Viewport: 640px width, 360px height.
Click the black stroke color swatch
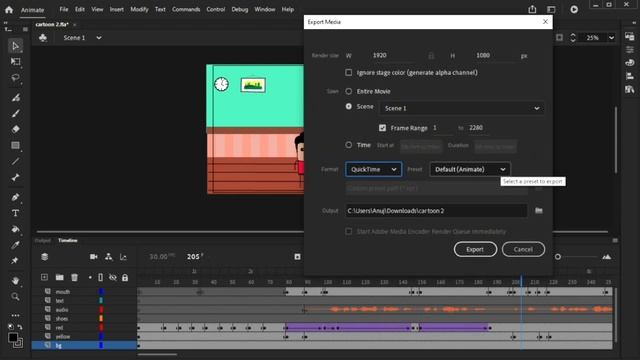click(x=13, y=338)
